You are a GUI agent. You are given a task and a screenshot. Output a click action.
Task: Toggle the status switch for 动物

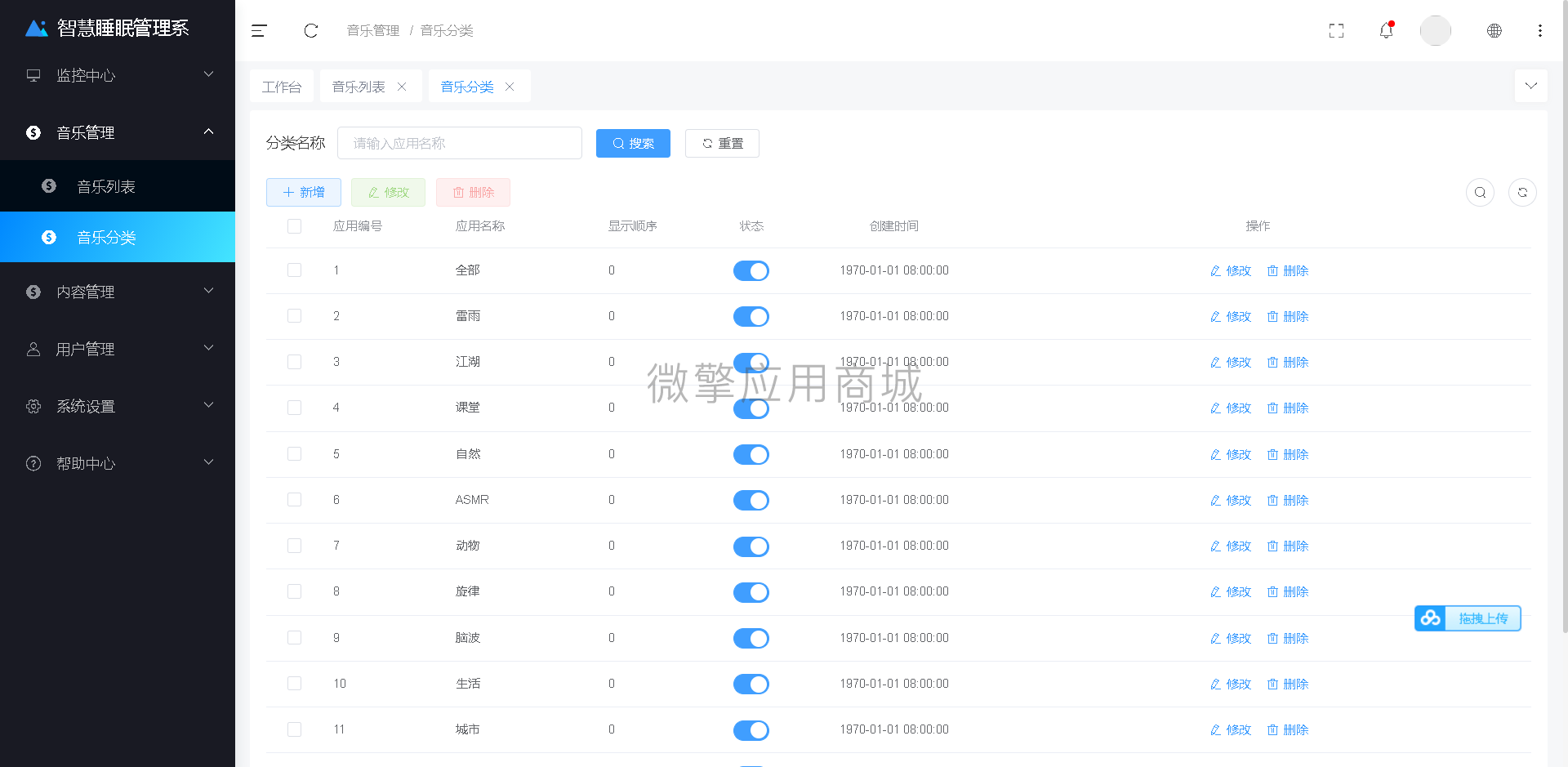(x=751, y=546)
